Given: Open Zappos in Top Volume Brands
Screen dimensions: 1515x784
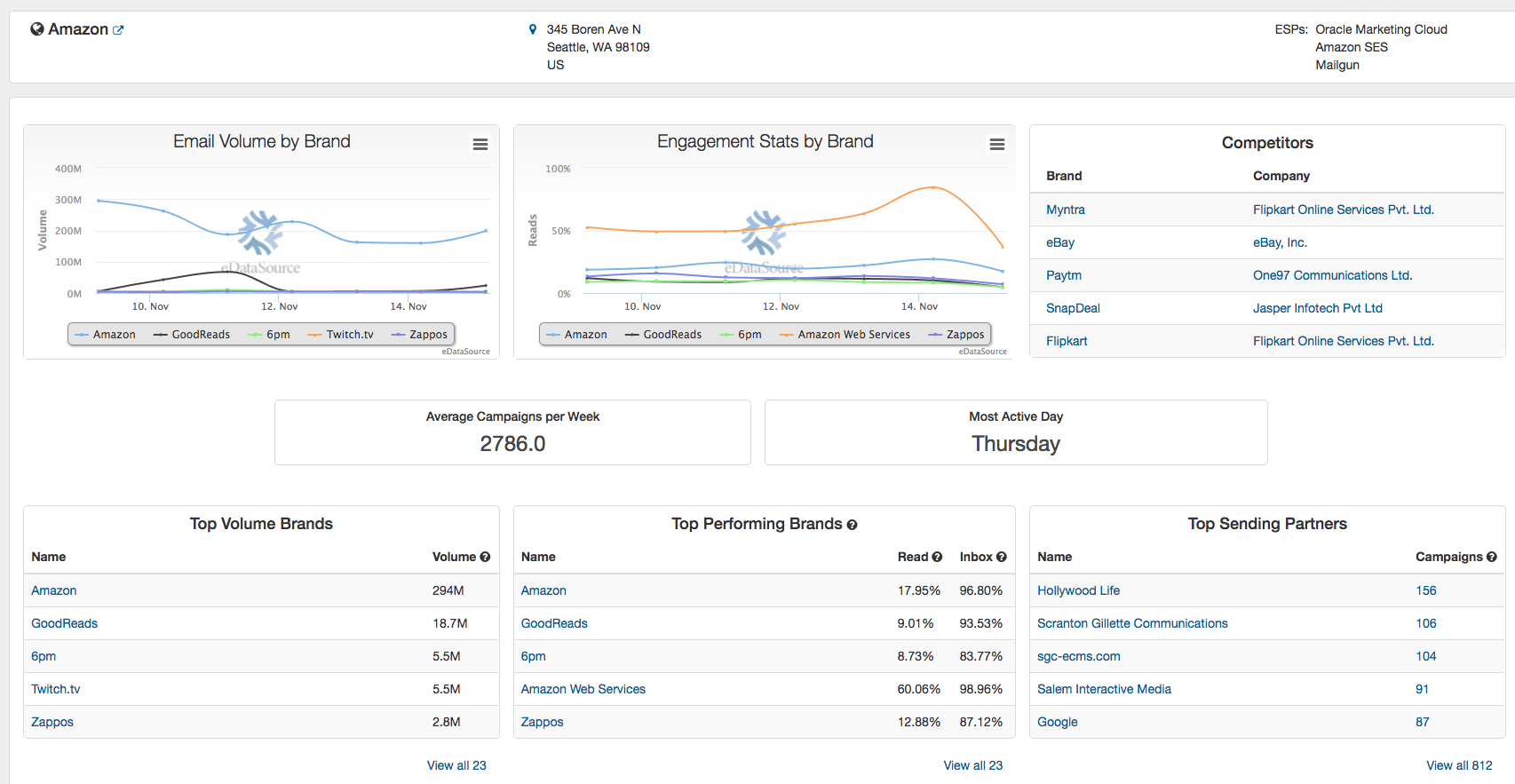Looking at the screenshot, I should [x=52, y=722].
